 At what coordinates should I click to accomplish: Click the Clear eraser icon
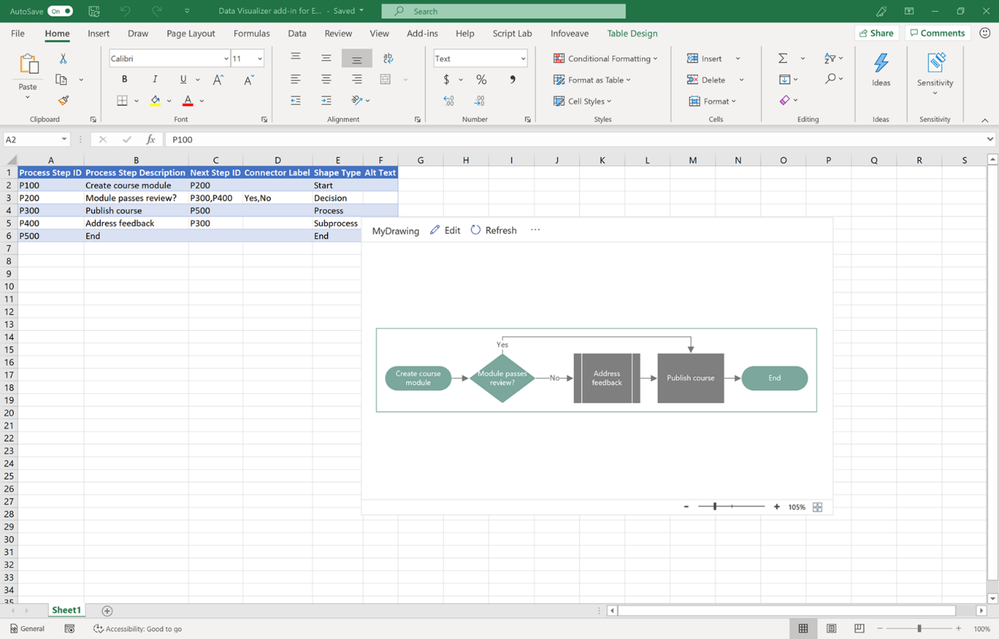coord(785,100)
